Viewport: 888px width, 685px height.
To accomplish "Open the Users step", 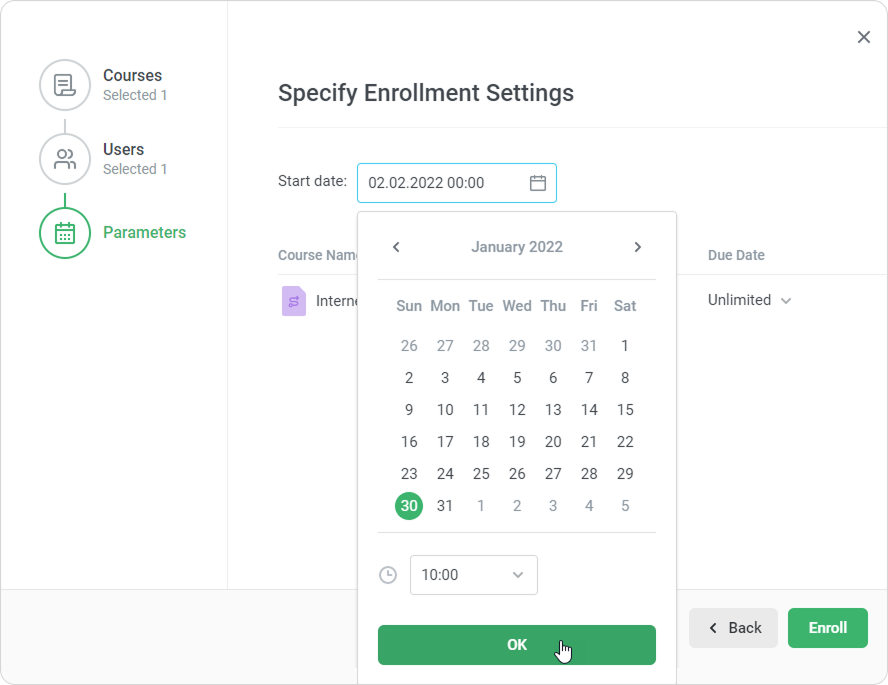I will tap(124, 150).
